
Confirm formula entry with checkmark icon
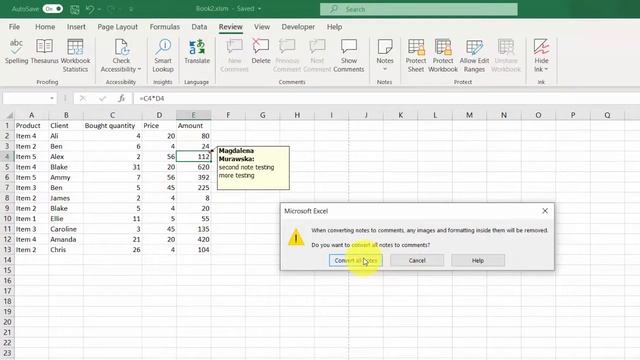102,98
